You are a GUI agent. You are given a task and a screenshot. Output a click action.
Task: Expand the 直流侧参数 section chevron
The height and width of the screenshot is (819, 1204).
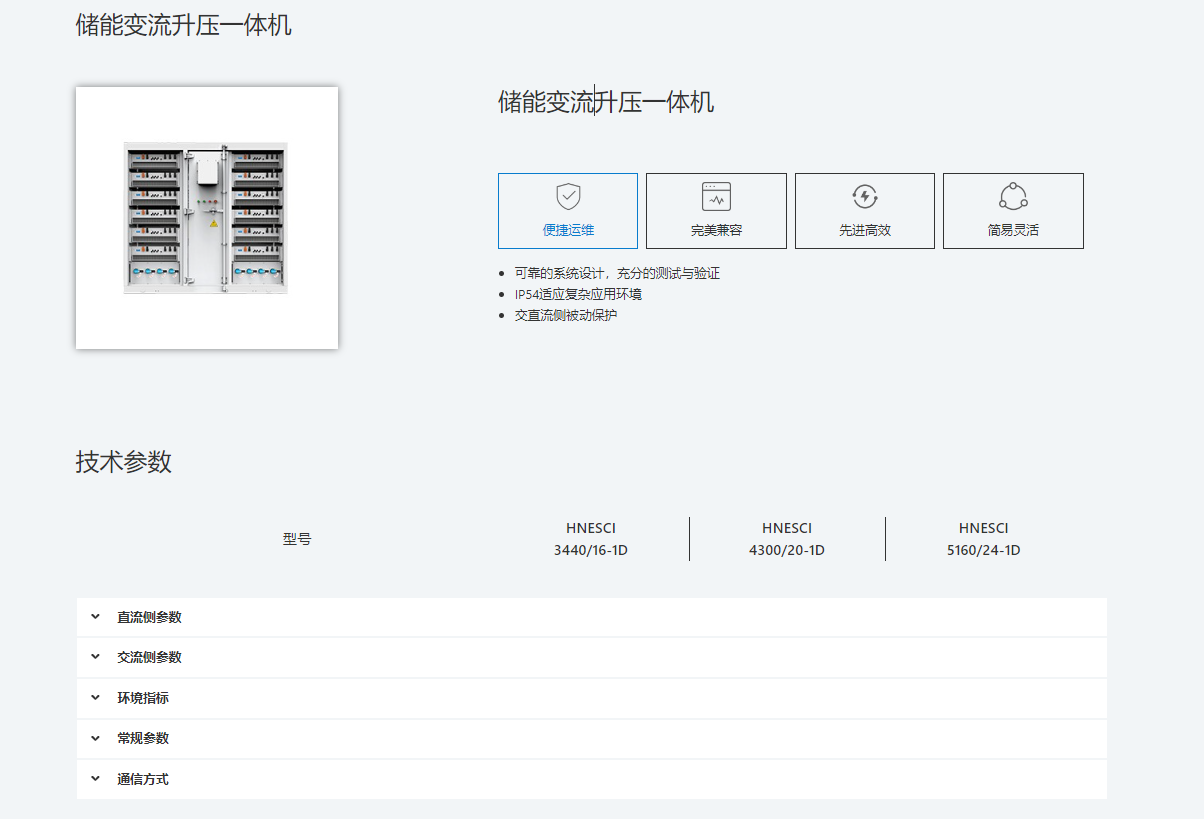pyautogui.click(x=96, y=617)
